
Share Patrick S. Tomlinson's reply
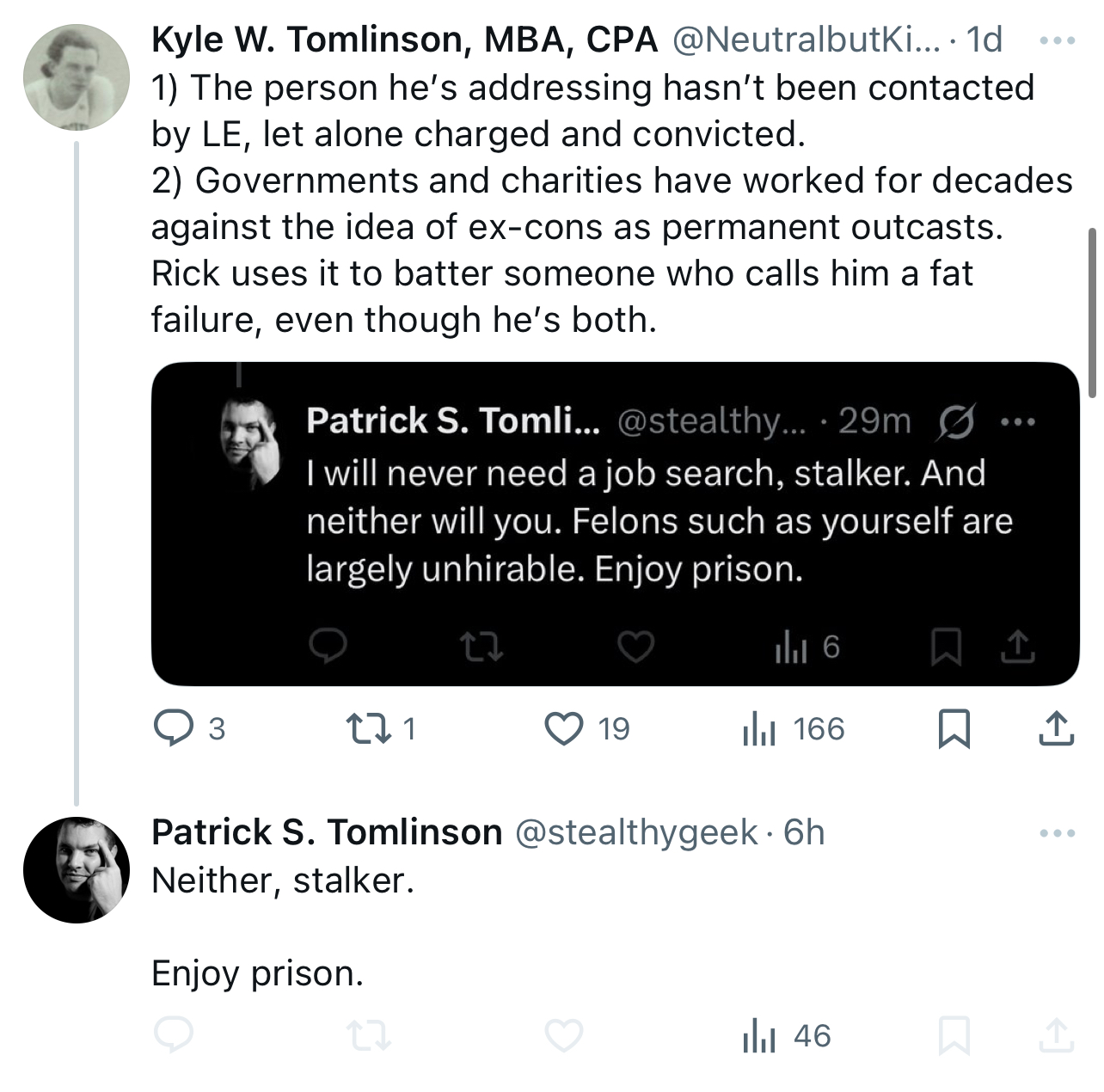pos(1056,1035)
